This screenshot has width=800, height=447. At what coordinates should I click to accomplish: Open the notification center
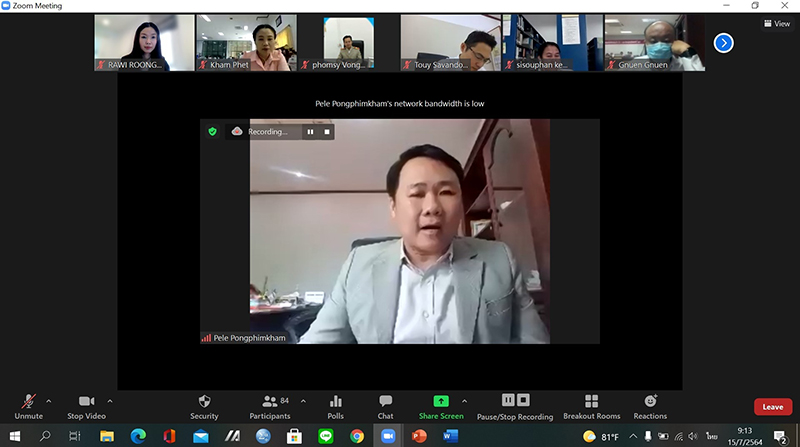pos(780,436)
